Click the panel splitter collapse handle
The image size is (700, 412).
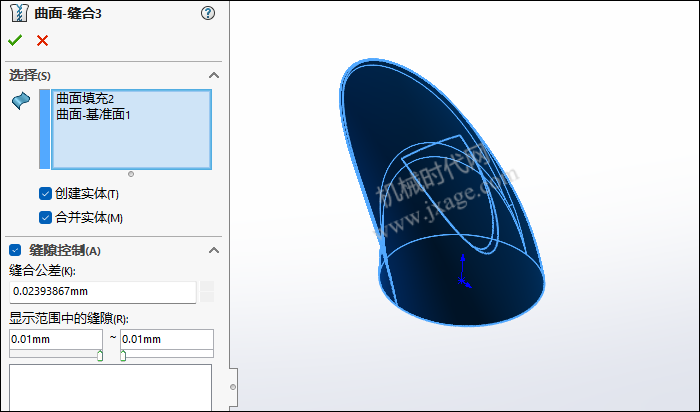(x=233, y=387)
